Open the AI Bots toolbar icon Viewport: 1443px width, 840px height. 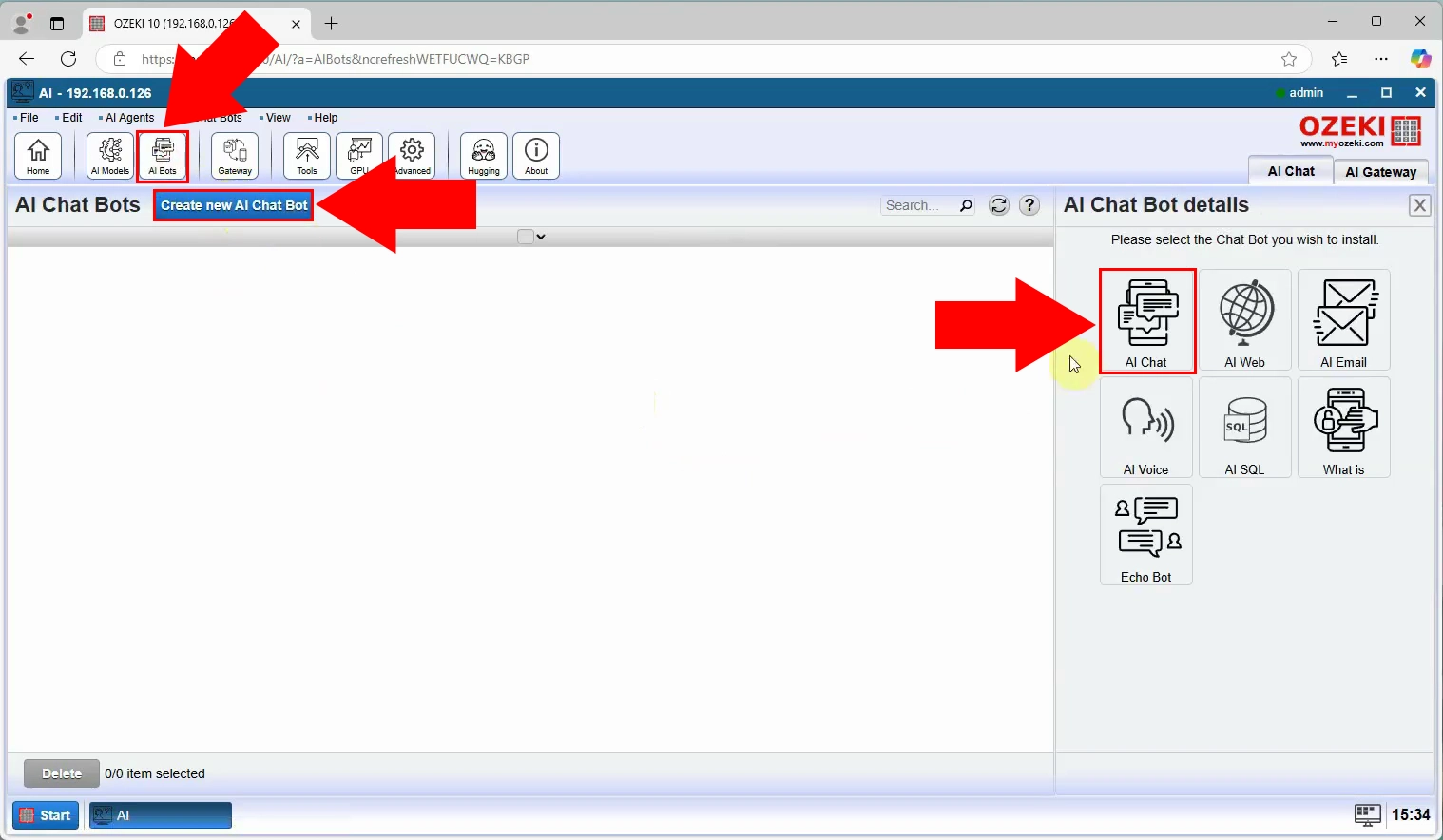[163, 156]
